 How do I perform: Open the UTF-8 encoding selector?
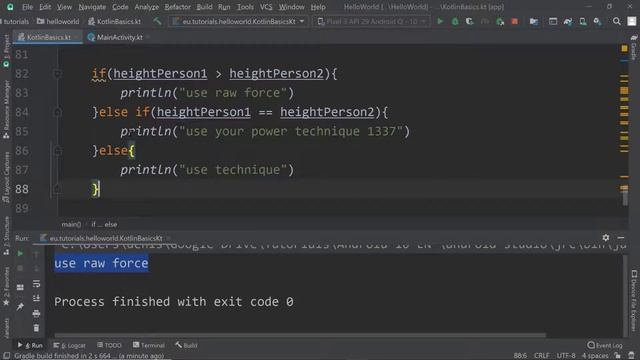(566, 356)
